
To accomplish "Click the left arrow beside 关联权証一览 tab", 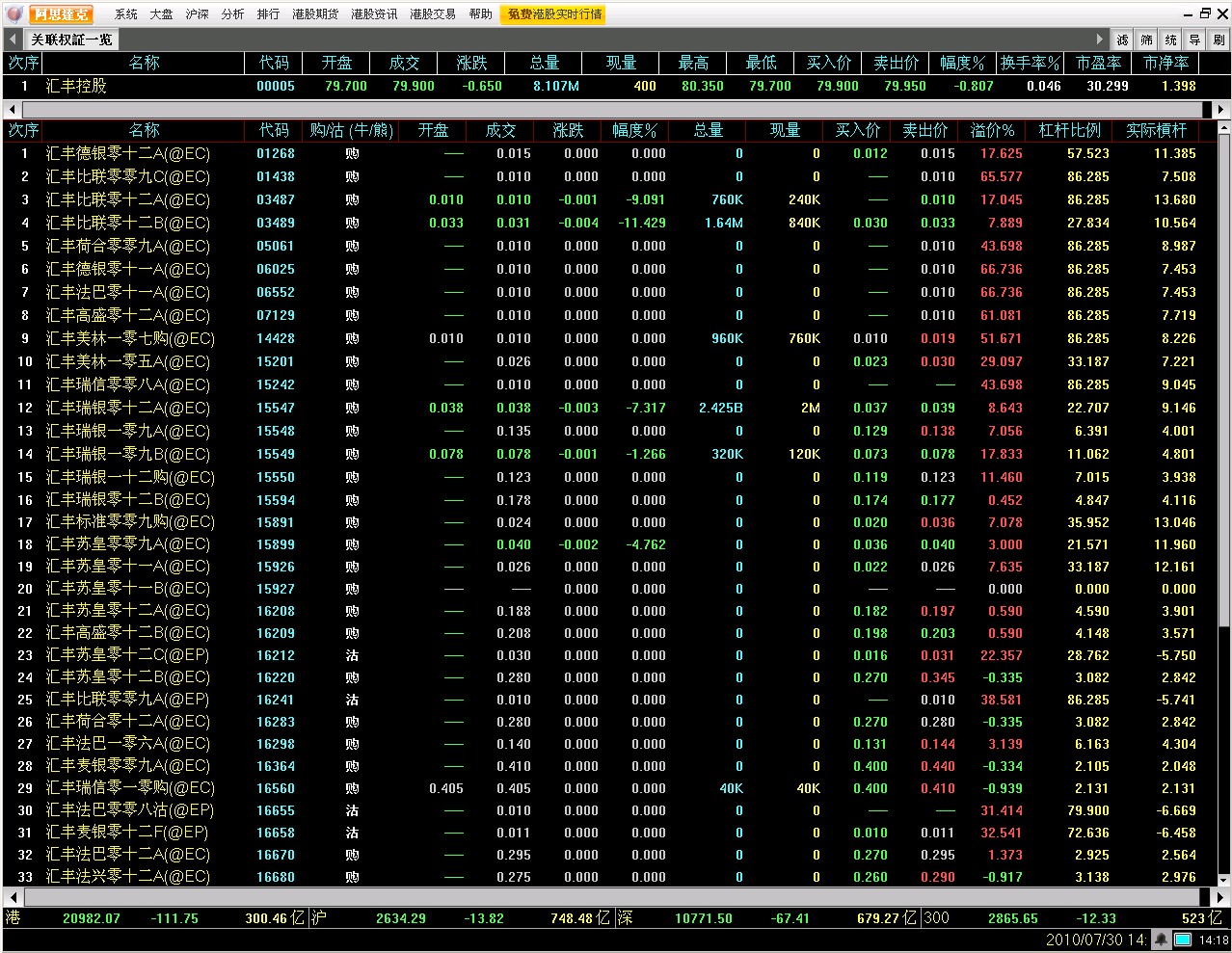I will [13, 40].
